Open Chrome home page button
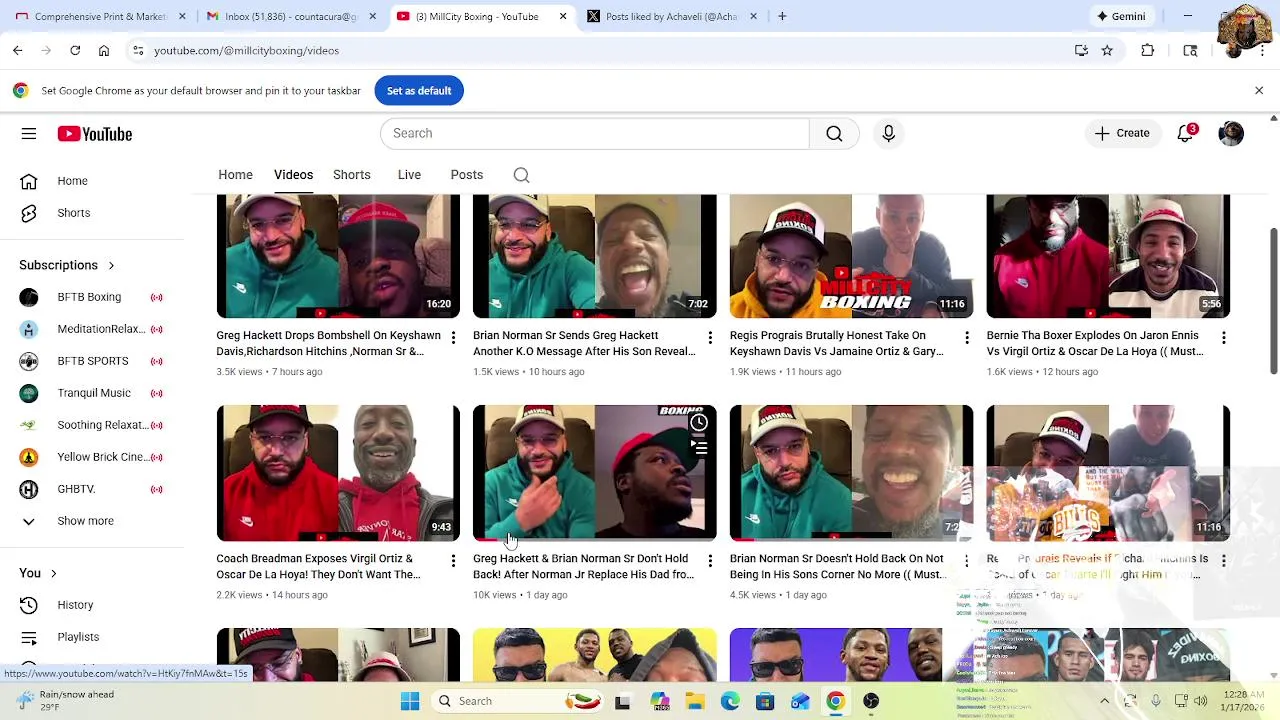The width and height of the screenshot is (1280, 720). click(x=104, y=50)
